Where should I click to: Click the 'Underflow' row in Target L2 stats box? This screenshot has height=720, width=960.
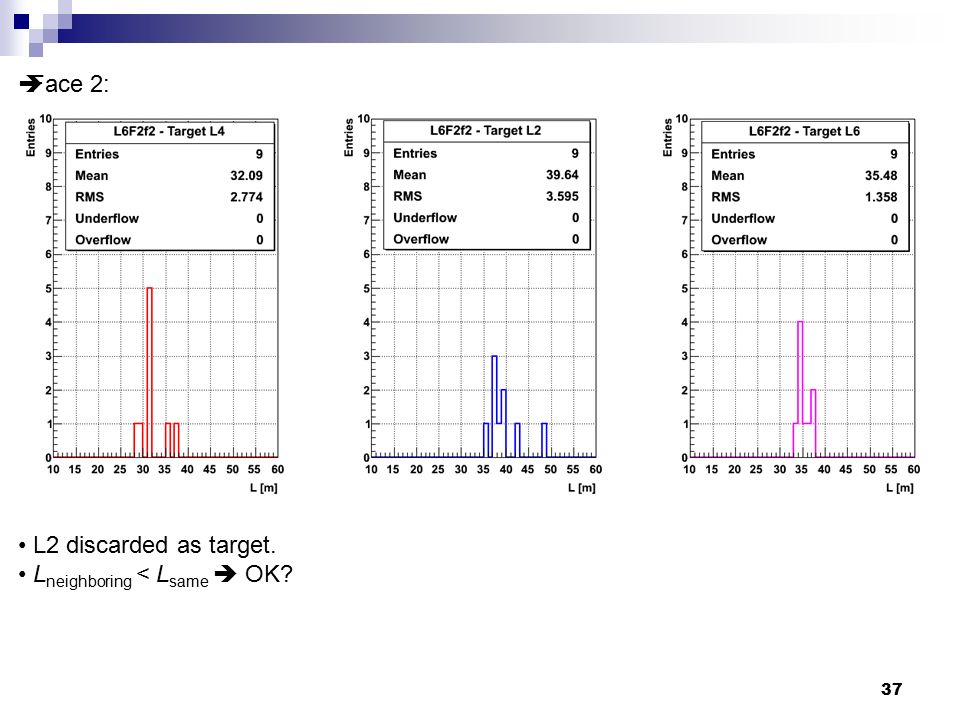tap(486, 218)
